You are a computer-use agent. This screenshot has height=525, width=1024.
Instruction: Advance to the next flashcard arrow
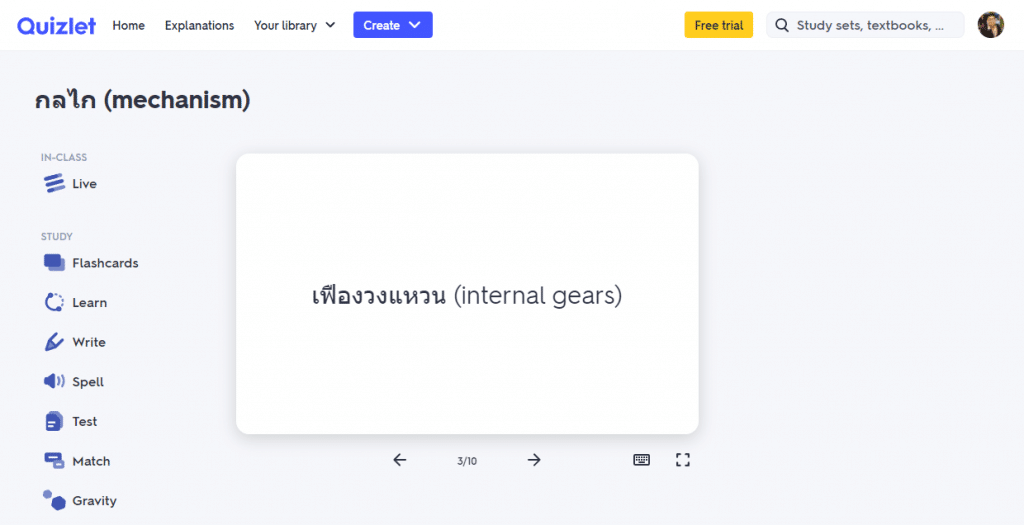click(534, 460)
